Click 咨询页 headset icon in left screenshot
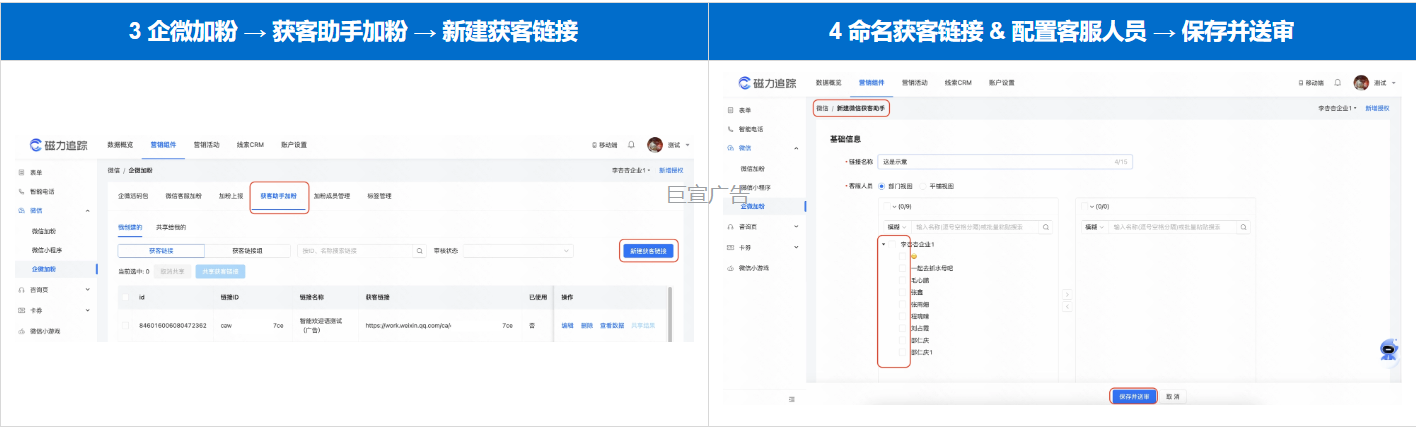The image size is (1416, 427). pos(22,289)
